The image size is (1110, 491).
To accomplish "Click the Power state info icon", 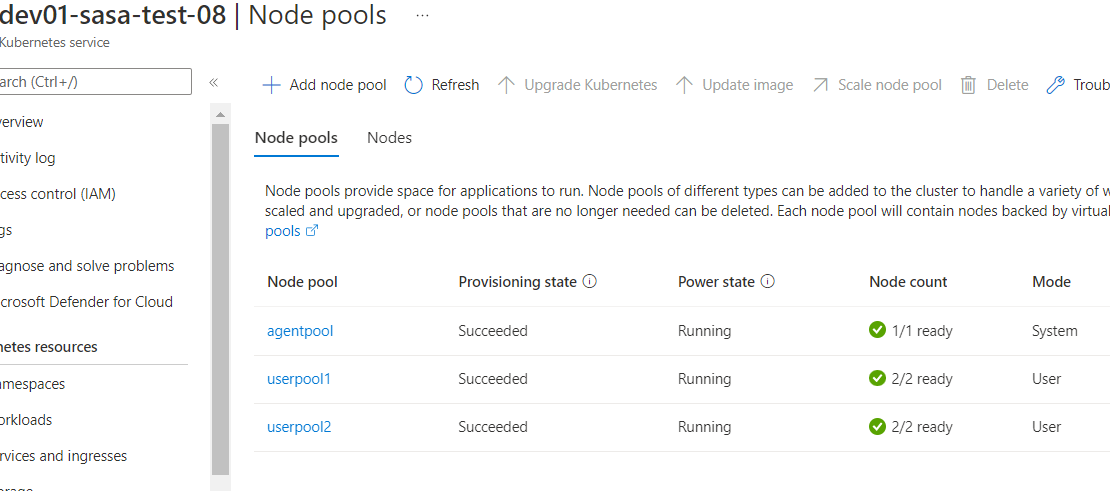I will [x=767, y=282].
